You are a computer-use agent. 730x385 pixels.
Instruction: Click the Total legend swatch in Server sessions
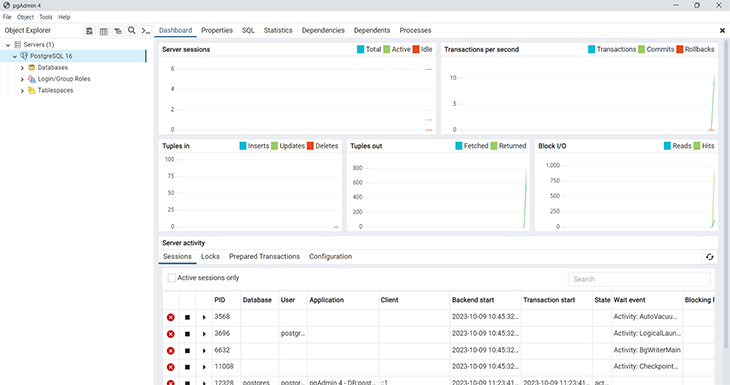coord(360,49)
